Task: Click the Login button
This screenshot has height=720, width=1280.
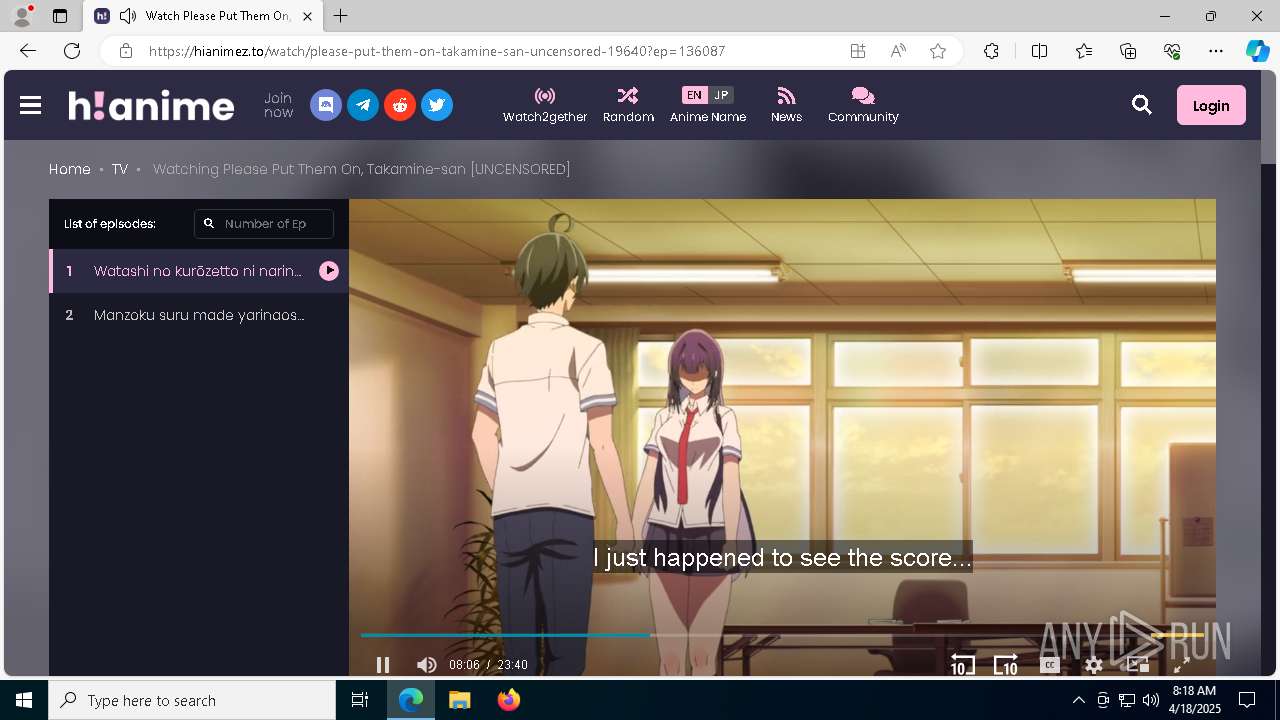Action: [x=1211, y=105]
